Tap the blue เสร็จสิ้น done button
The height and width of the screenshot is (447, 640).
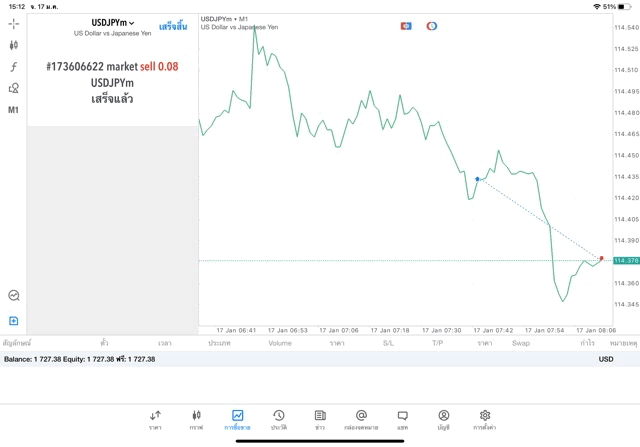173,26
